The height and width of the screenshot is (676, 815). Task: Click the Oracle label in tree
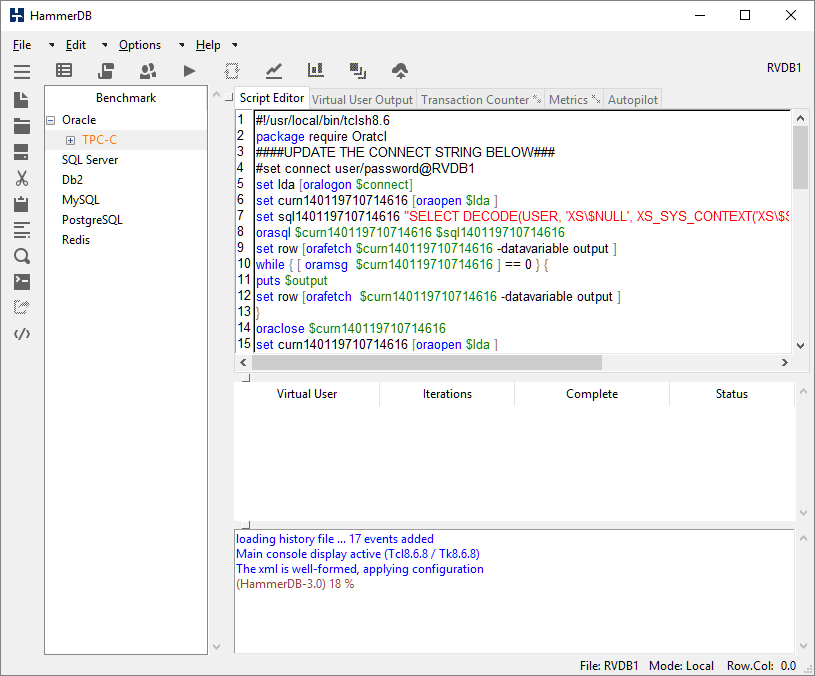tap(79, 120)
